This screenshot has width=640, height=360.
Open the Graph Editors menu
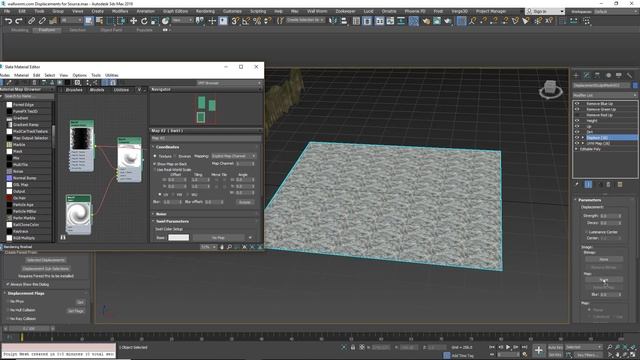176,11
